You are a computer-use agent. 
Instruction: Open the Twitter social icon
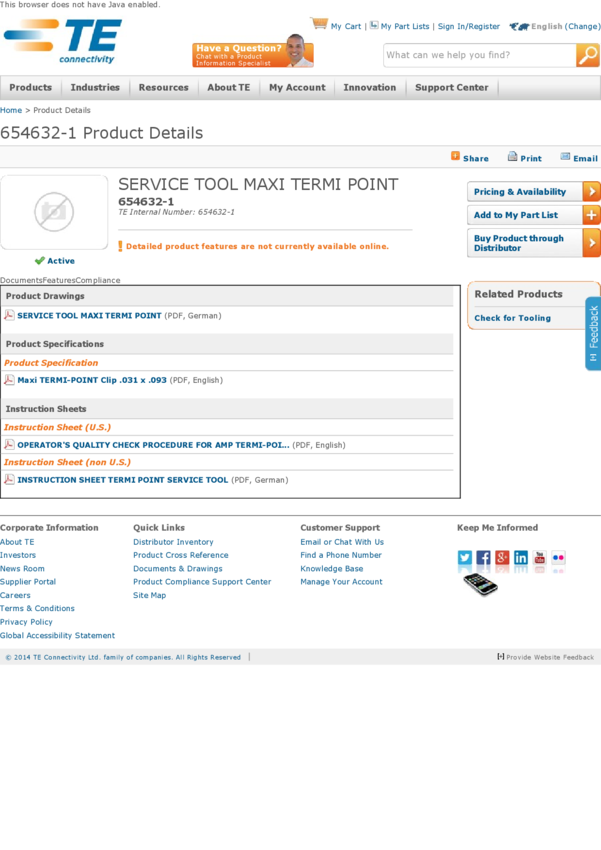point(465,558)
